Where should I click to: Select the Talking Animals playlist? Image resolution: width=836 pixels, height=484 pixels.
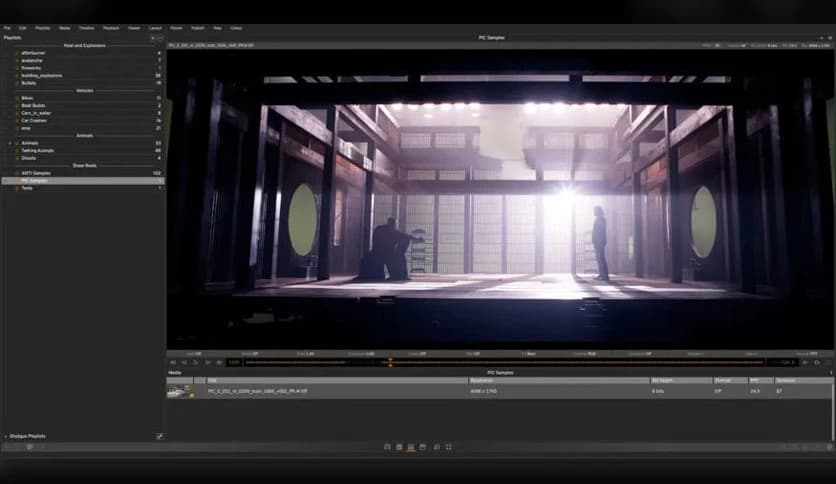click(37, 151)
